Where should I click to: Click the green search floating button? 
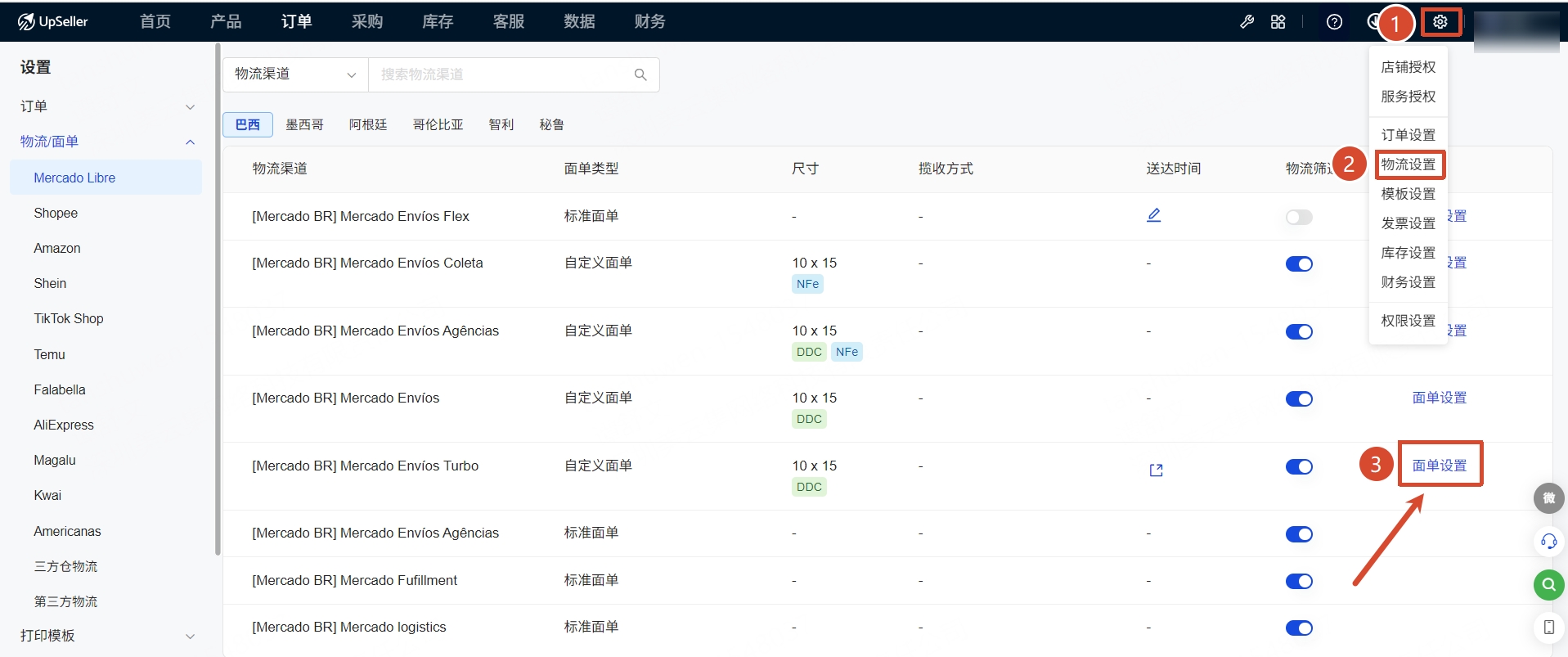click(x=1548, y=585)
